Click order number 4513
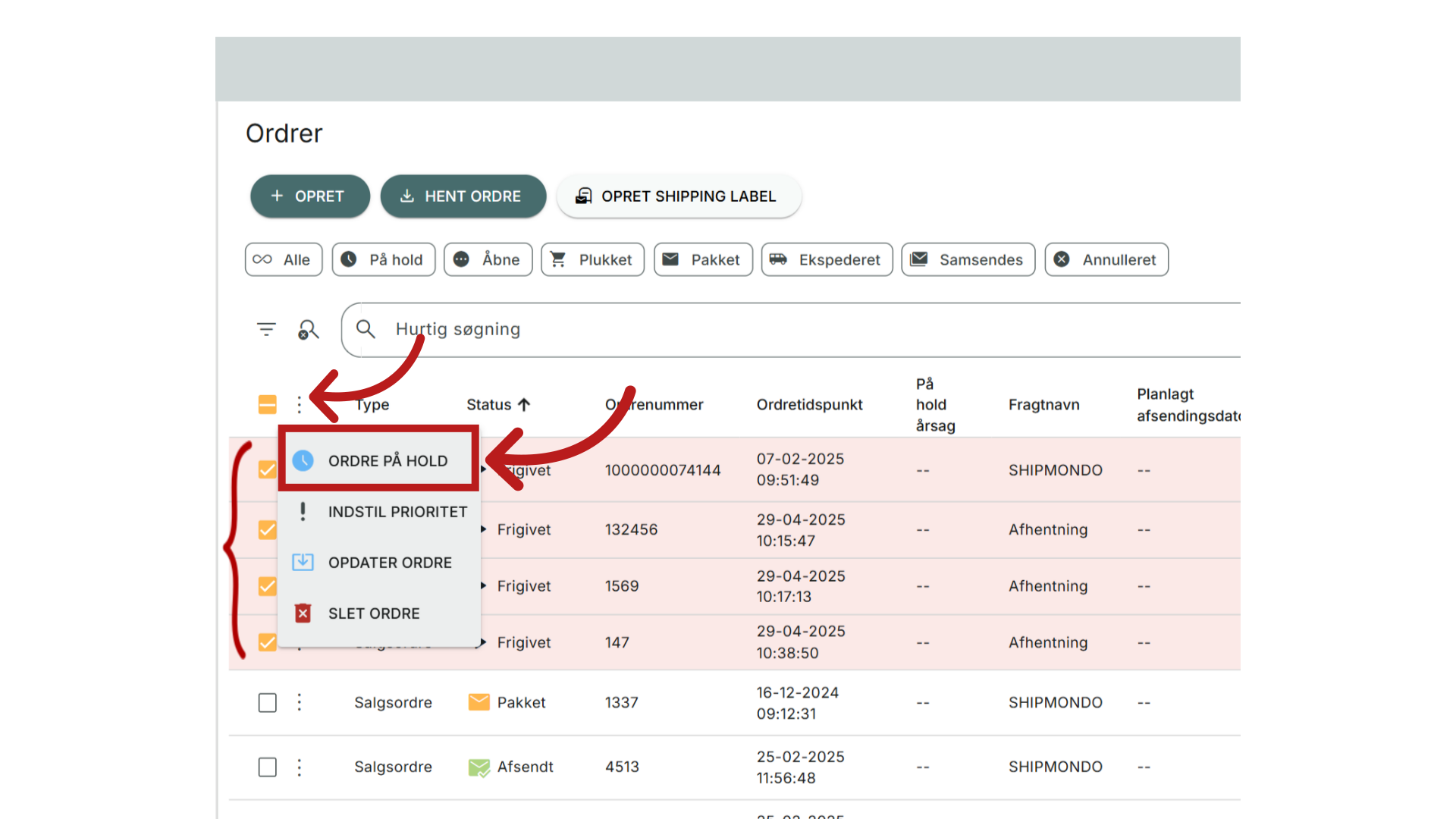Image resolution: width=1456 pixels, height=819 pixels. coord(622,767)
